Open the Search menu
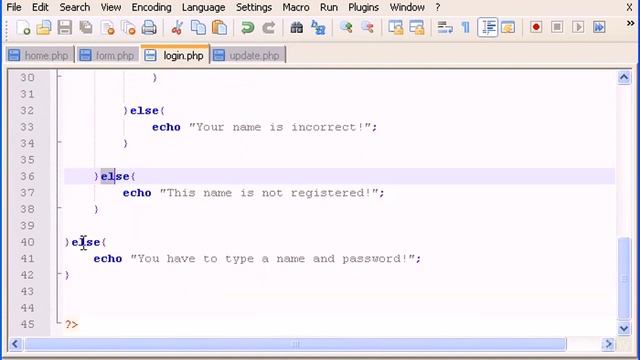 tap(75, 7)
